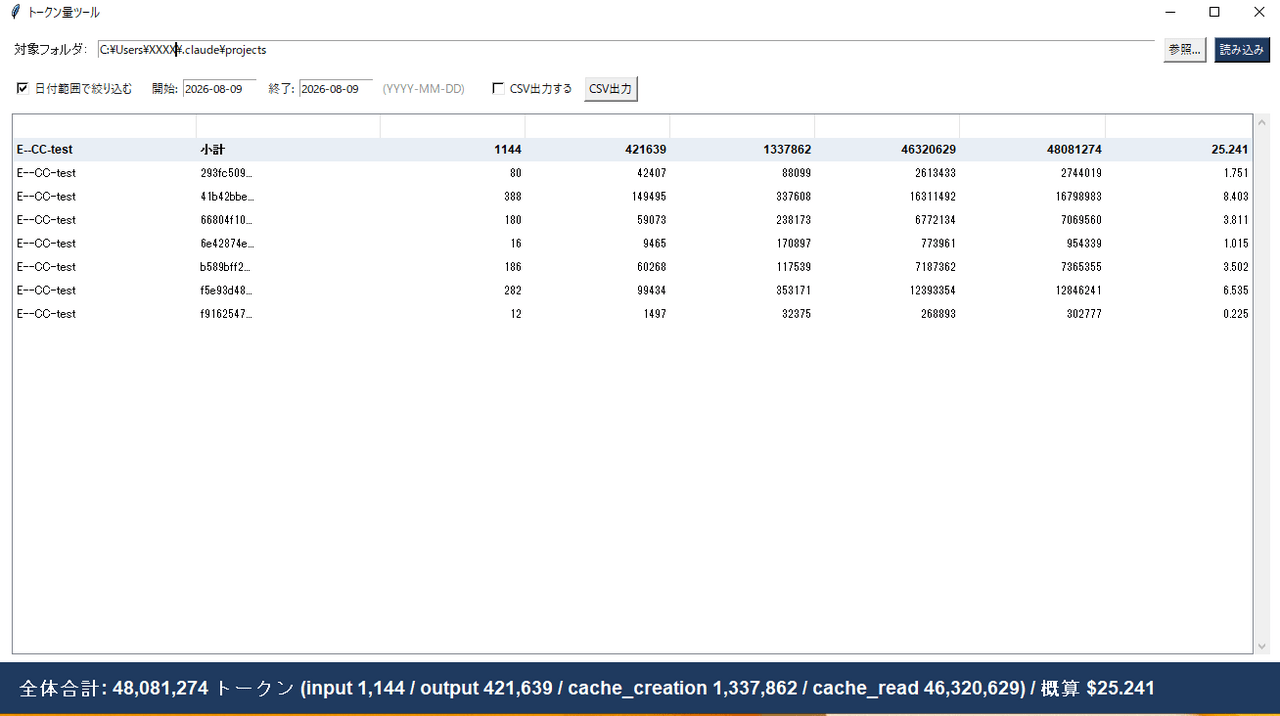Screen dimensions: 1280x716
Task: Click value 12393354 in the table
Action: tap(932, 291)
